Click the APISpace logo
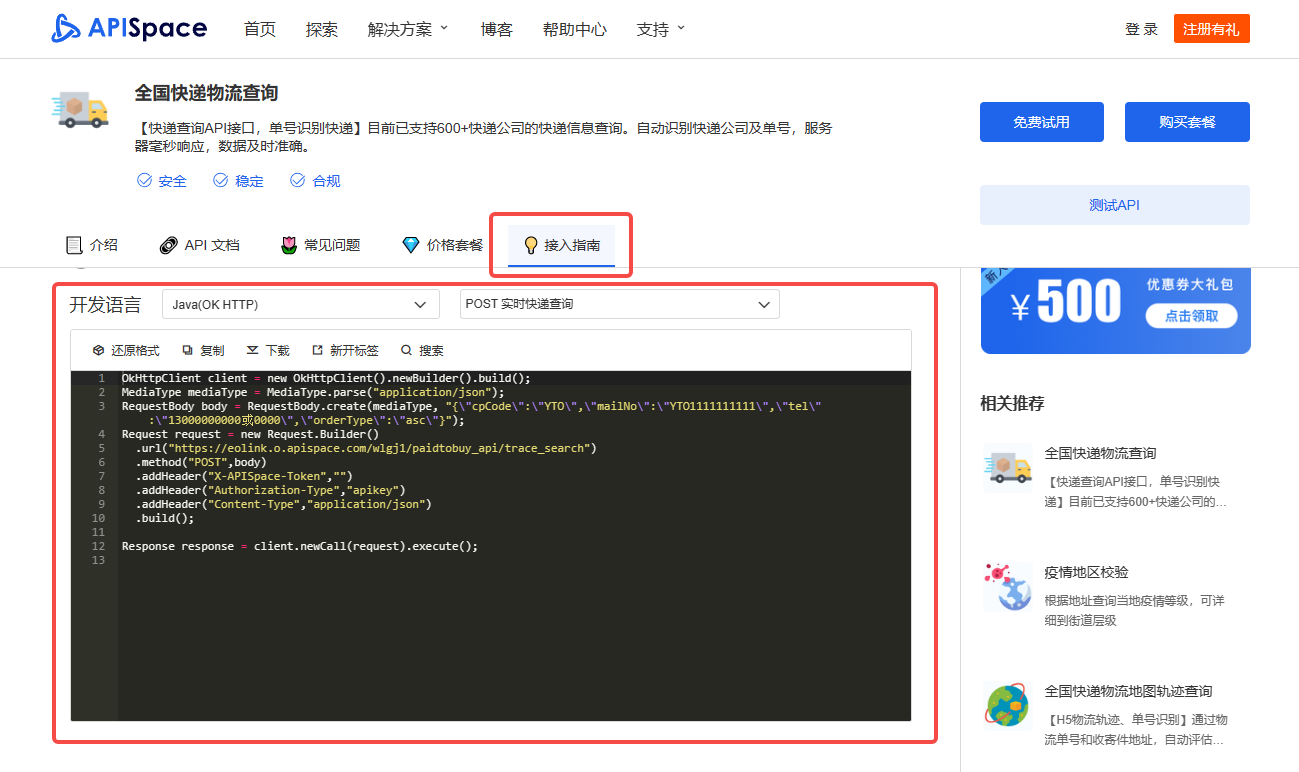Viewport: 1299px width, 772px height. click(x=129, y=29)
